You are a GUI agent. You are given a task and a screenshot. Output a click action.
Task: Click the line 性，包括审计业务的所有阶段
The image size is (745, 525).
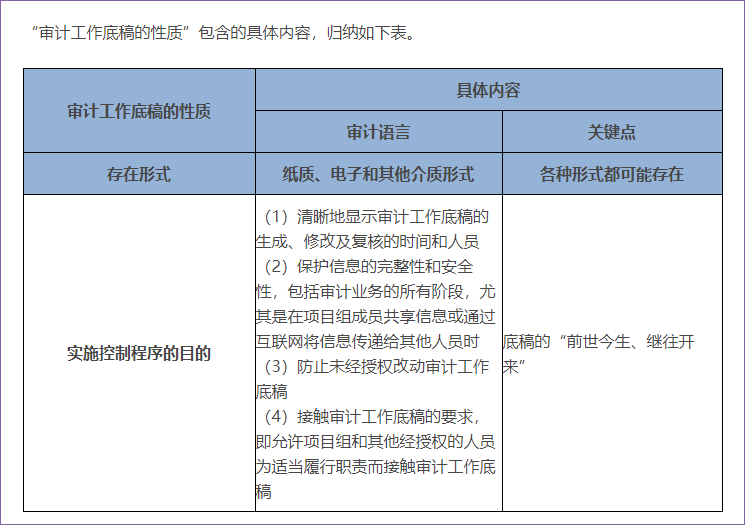375,291
